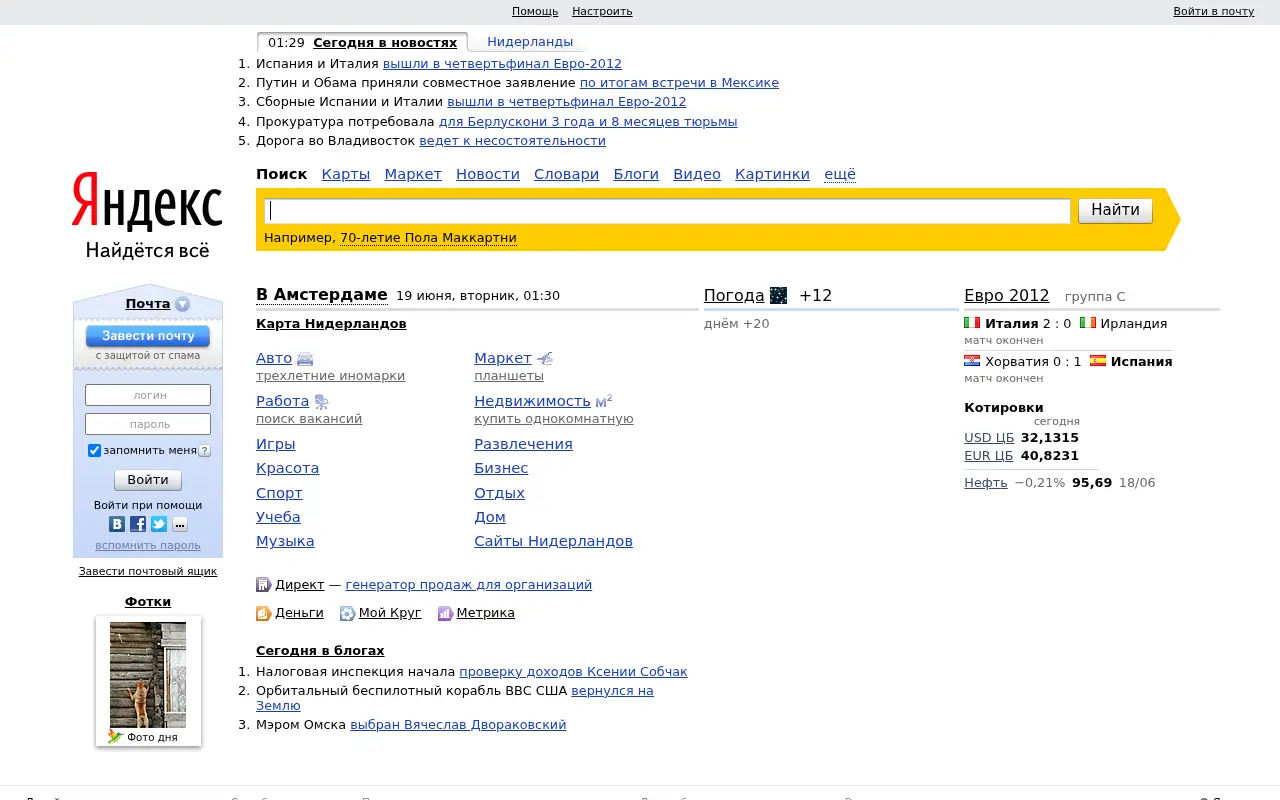Open the 'Карта Нидерландов' link

click(x=331, y=323)
